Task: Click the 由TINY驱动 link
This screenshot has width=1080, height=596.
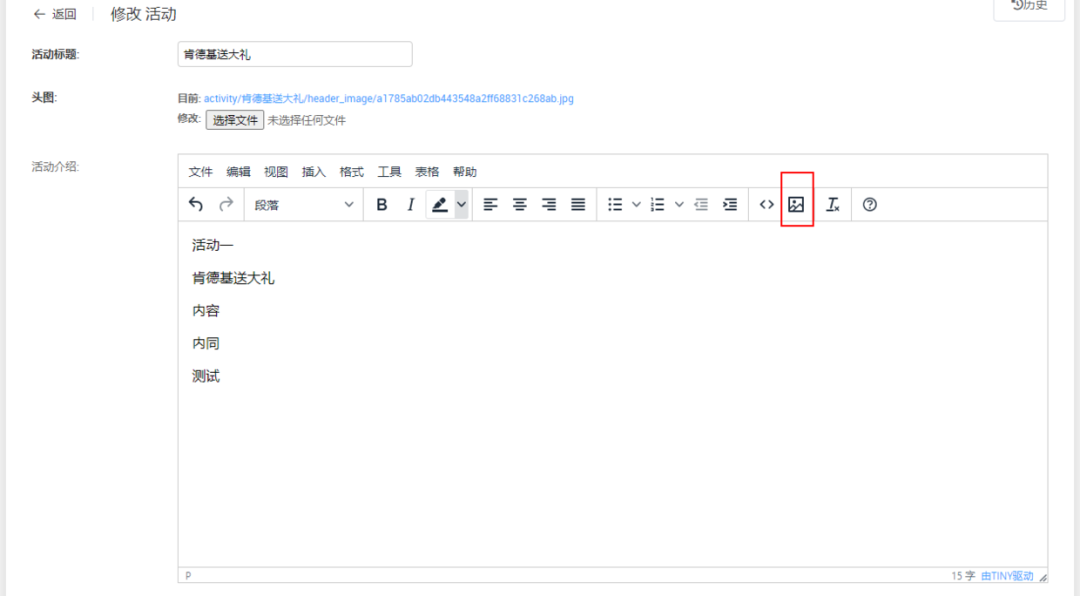Action: 1007,576
